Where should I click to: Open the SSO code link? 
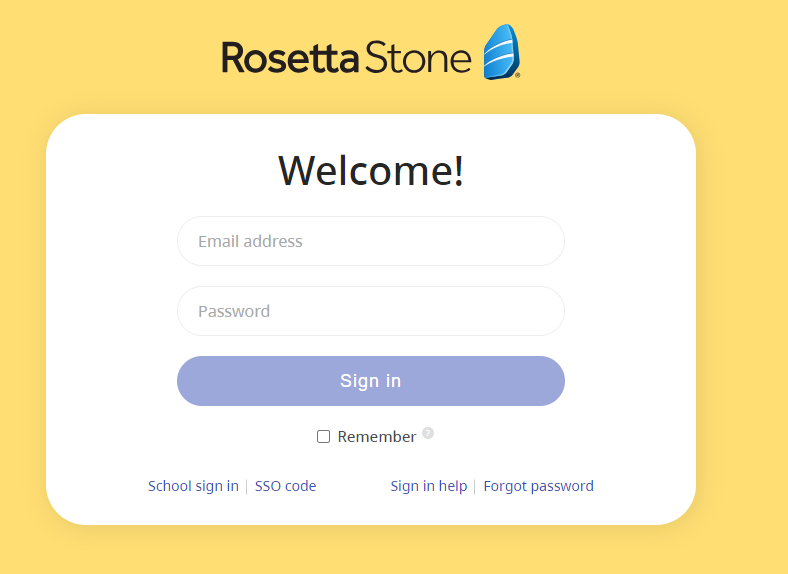tap(285, 486)
